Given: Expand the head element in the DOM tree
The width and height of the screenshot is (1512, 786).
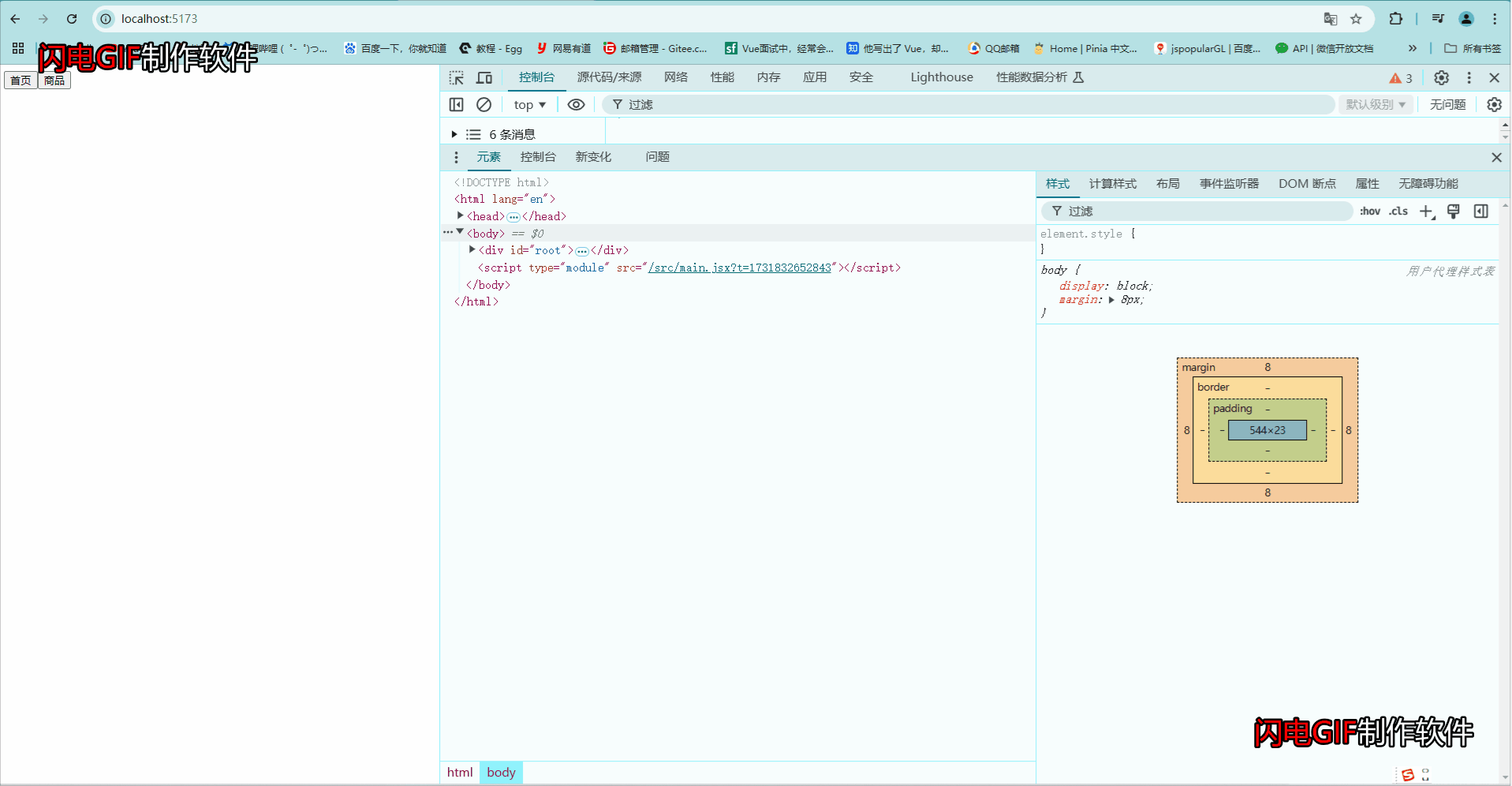Looking at the screenshot, I should point(461,215).
